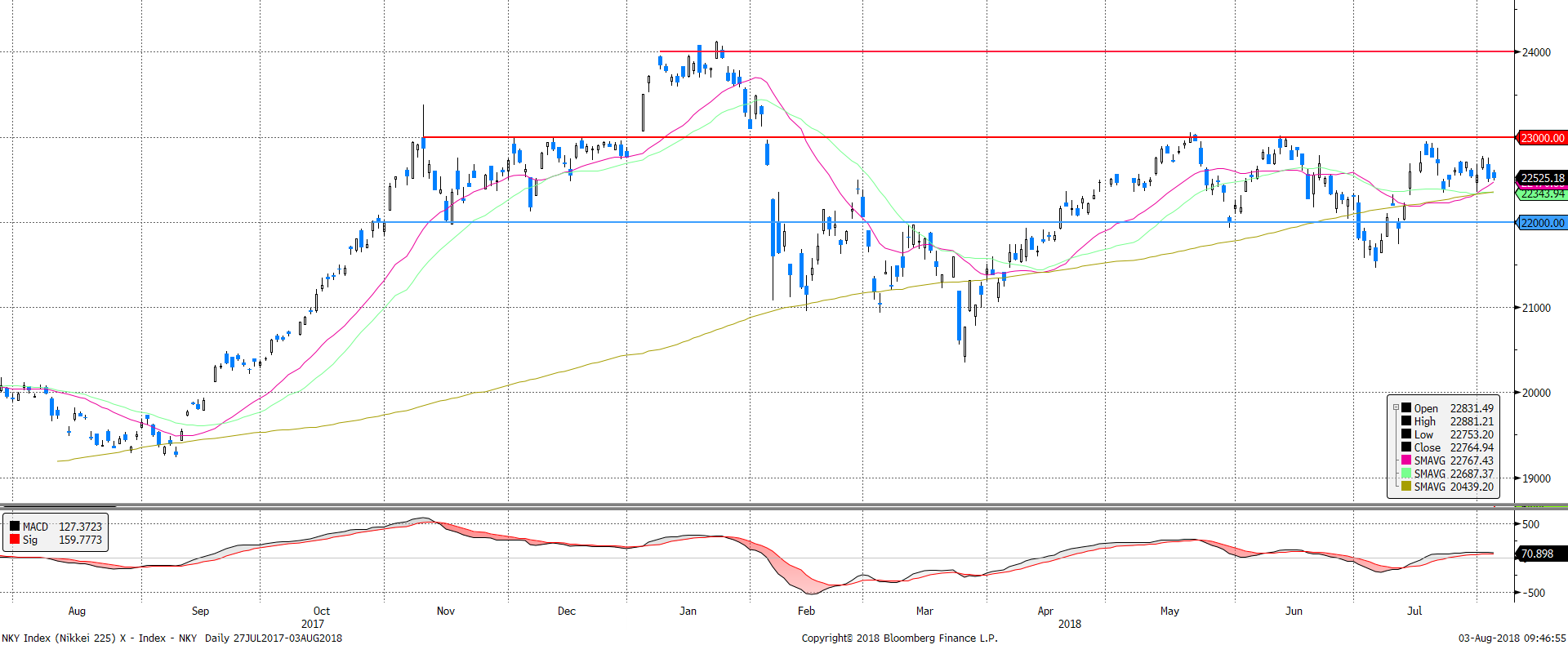This screenshot has height=645, width=1568.
Task: Collapse the price legend tree
Action: tap(1396, 407)
